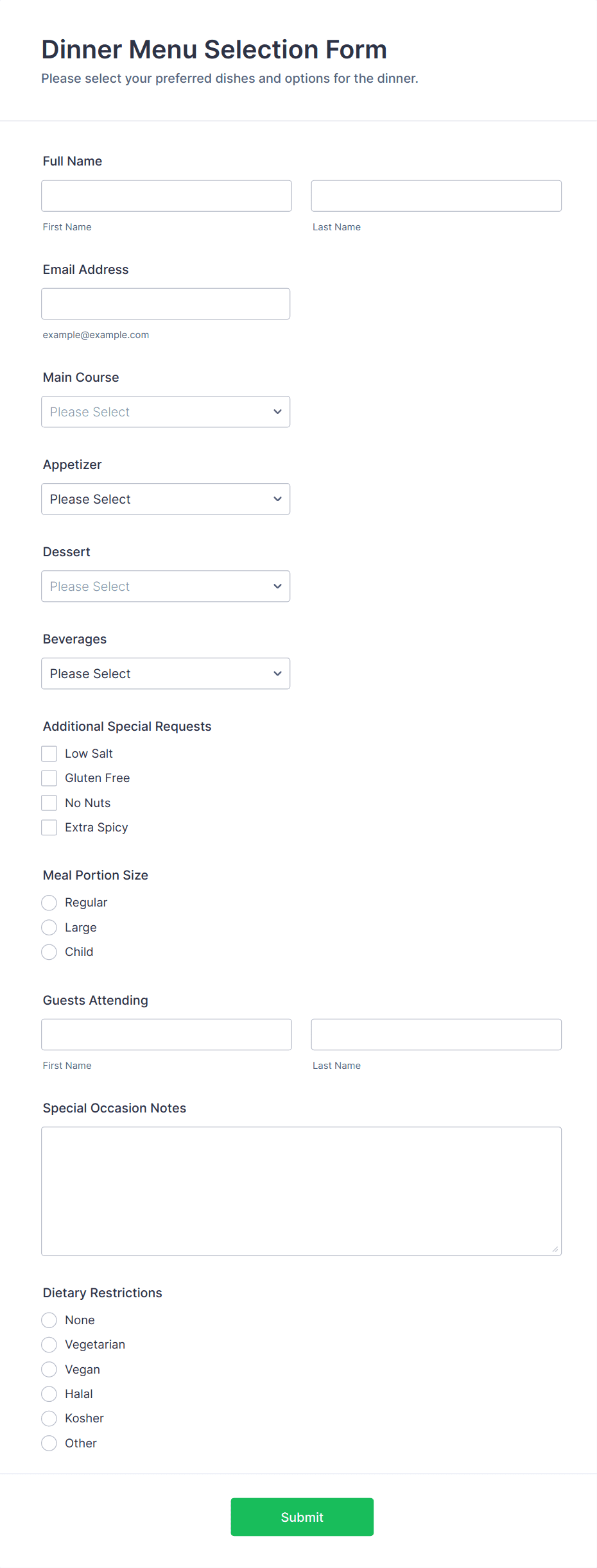
Task: Enable the Low Salt checkbox
Action: 49,754
